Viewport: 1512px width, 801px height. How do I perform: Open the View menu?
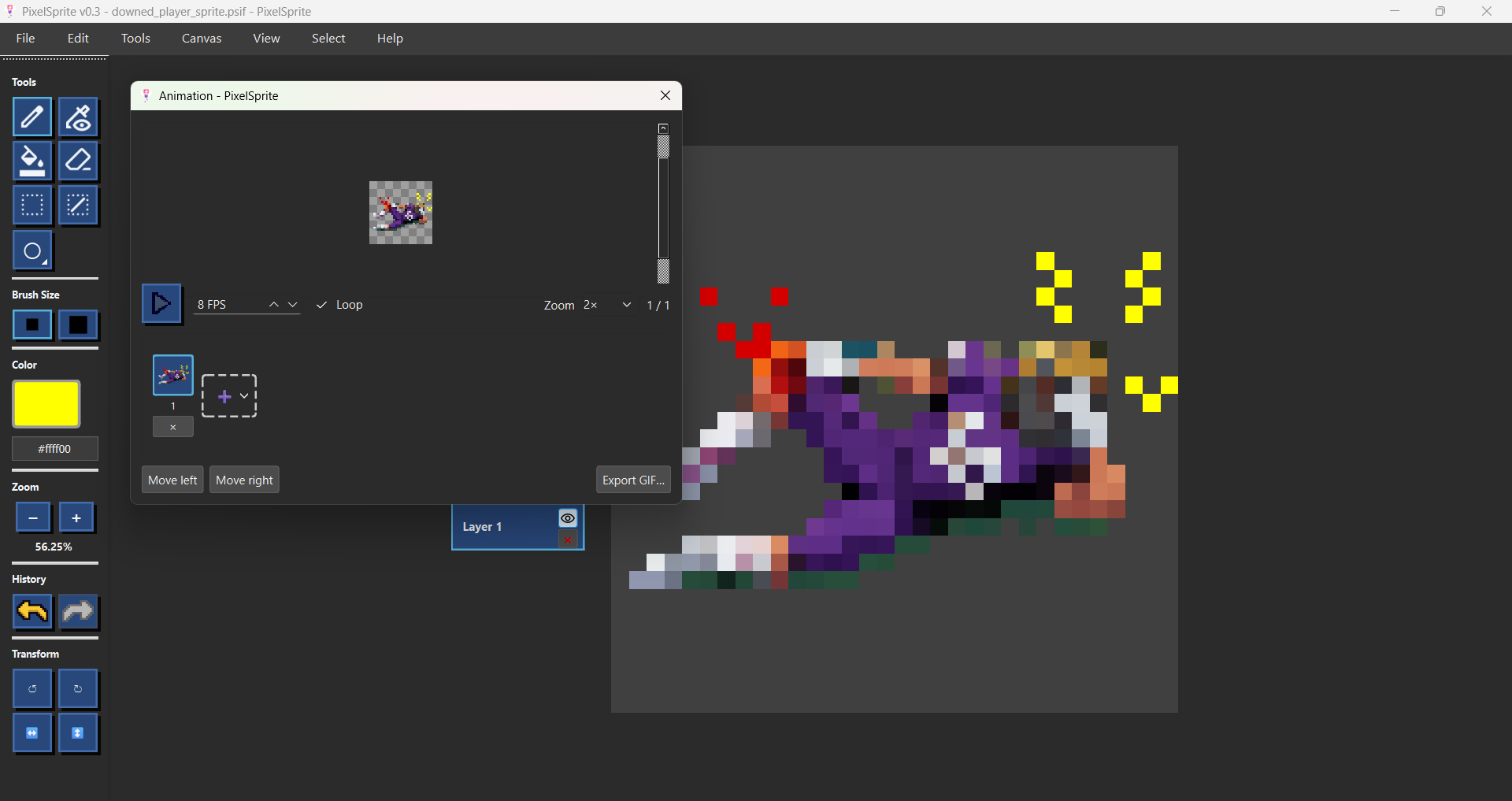pos(266,38)
